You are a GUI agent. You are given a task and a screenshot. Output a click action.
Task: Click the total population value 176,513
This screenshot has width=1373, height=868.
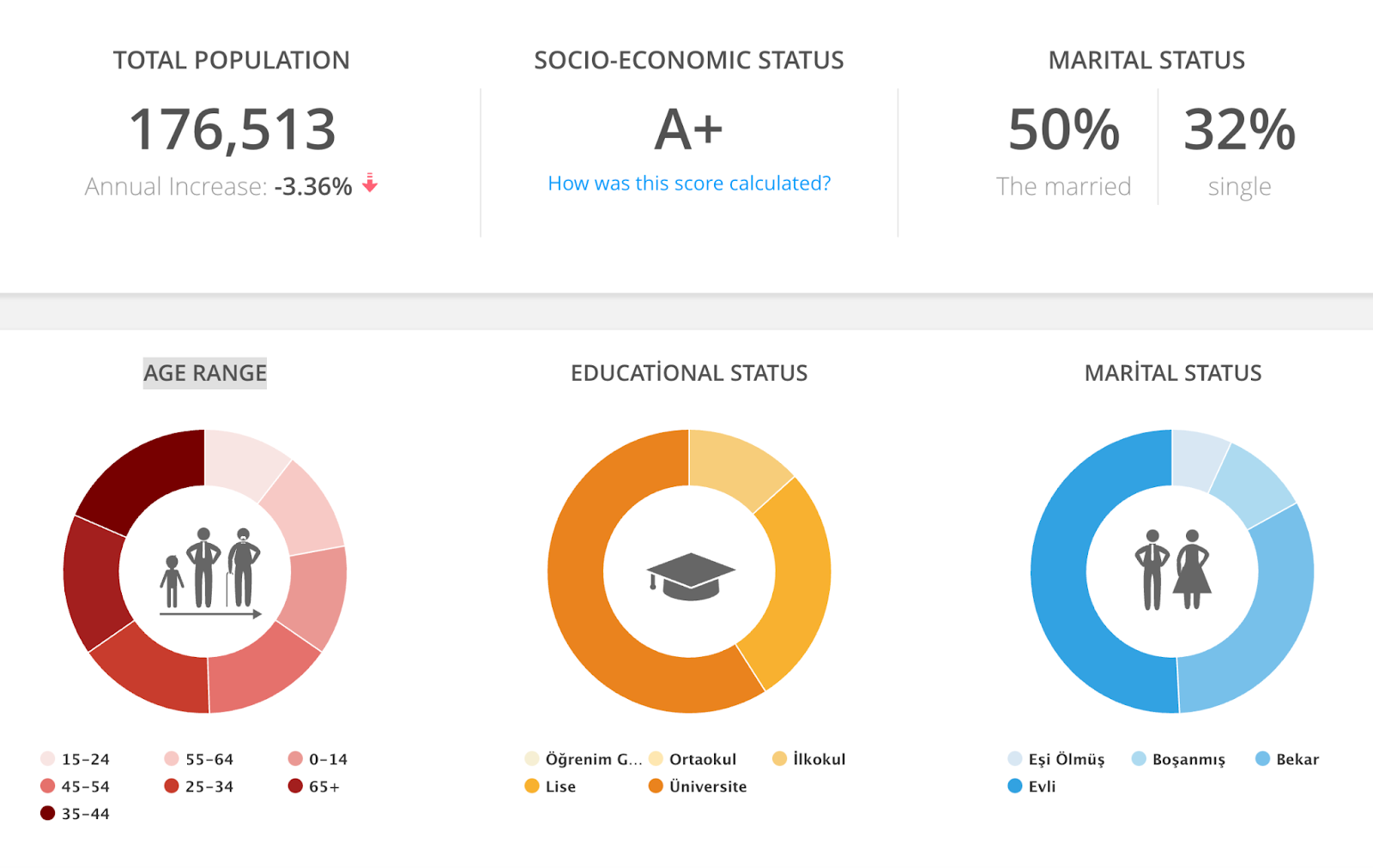tap(232, 130)
